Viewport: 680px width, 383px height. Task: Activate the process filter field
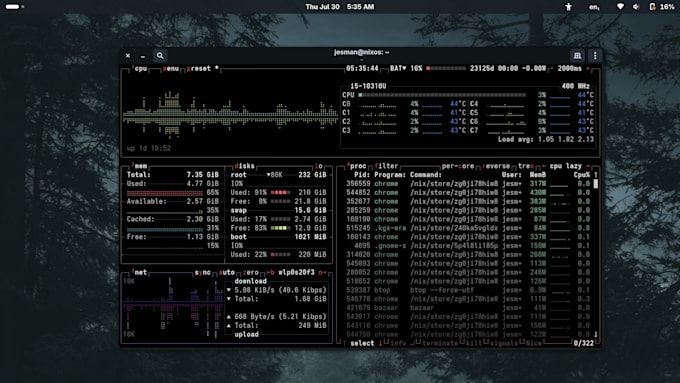click(386, 166)
